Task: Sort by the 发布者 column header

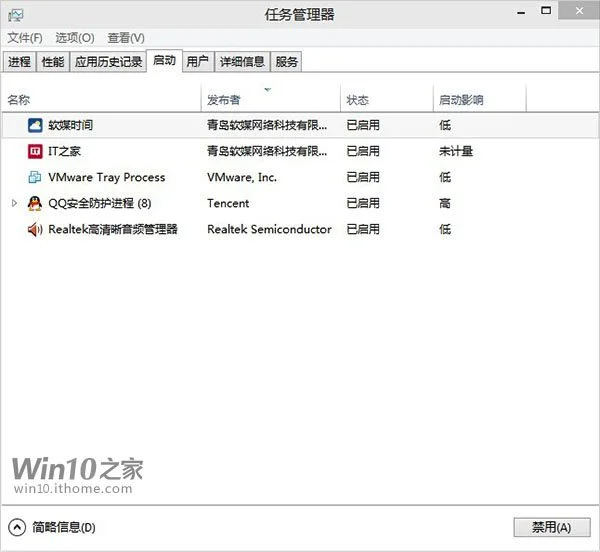Action: coord(271,100)
